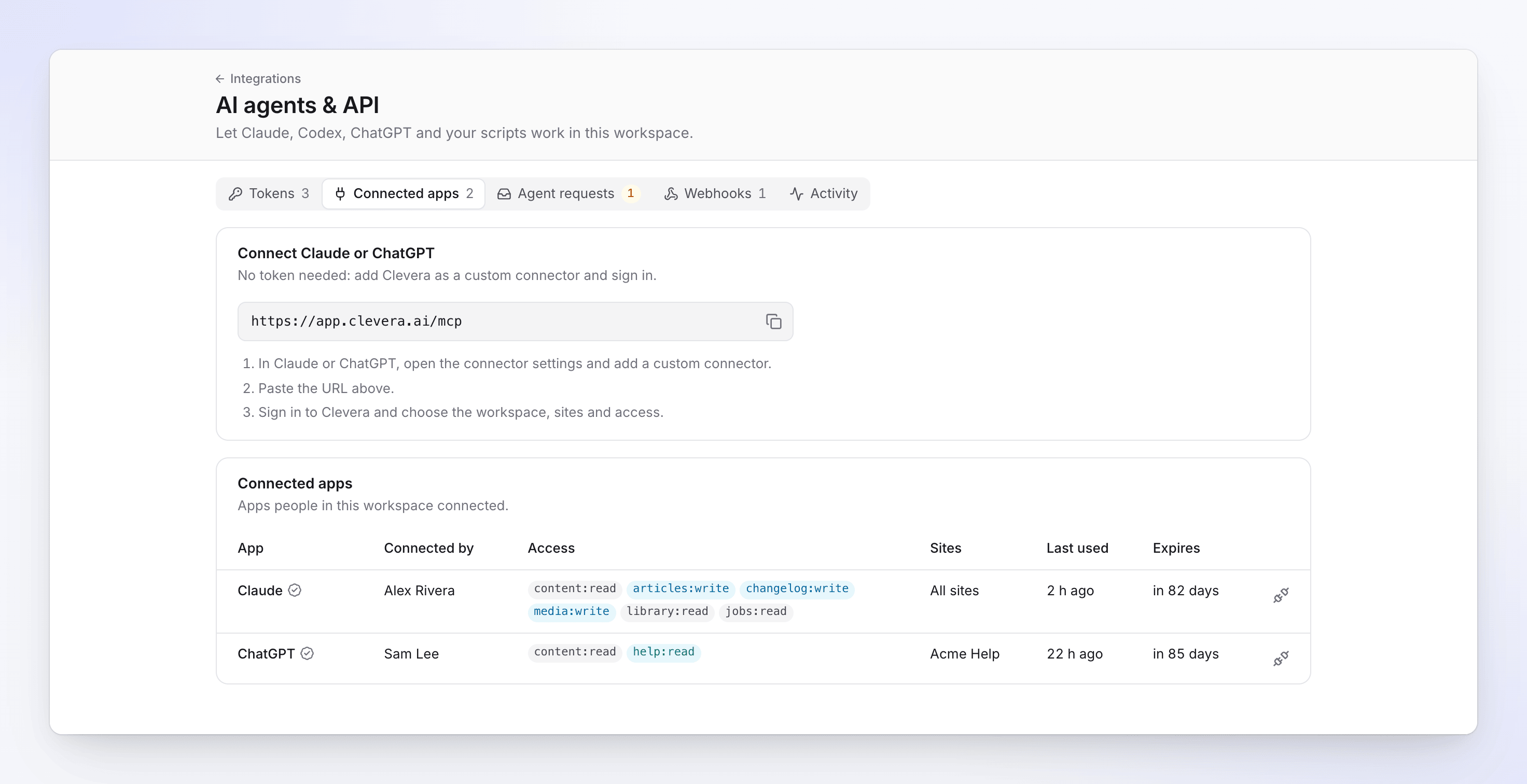This screenshot has width=1527, height=784.
Task: Click the changelog:write scope tag
Action: coord(797,589)
